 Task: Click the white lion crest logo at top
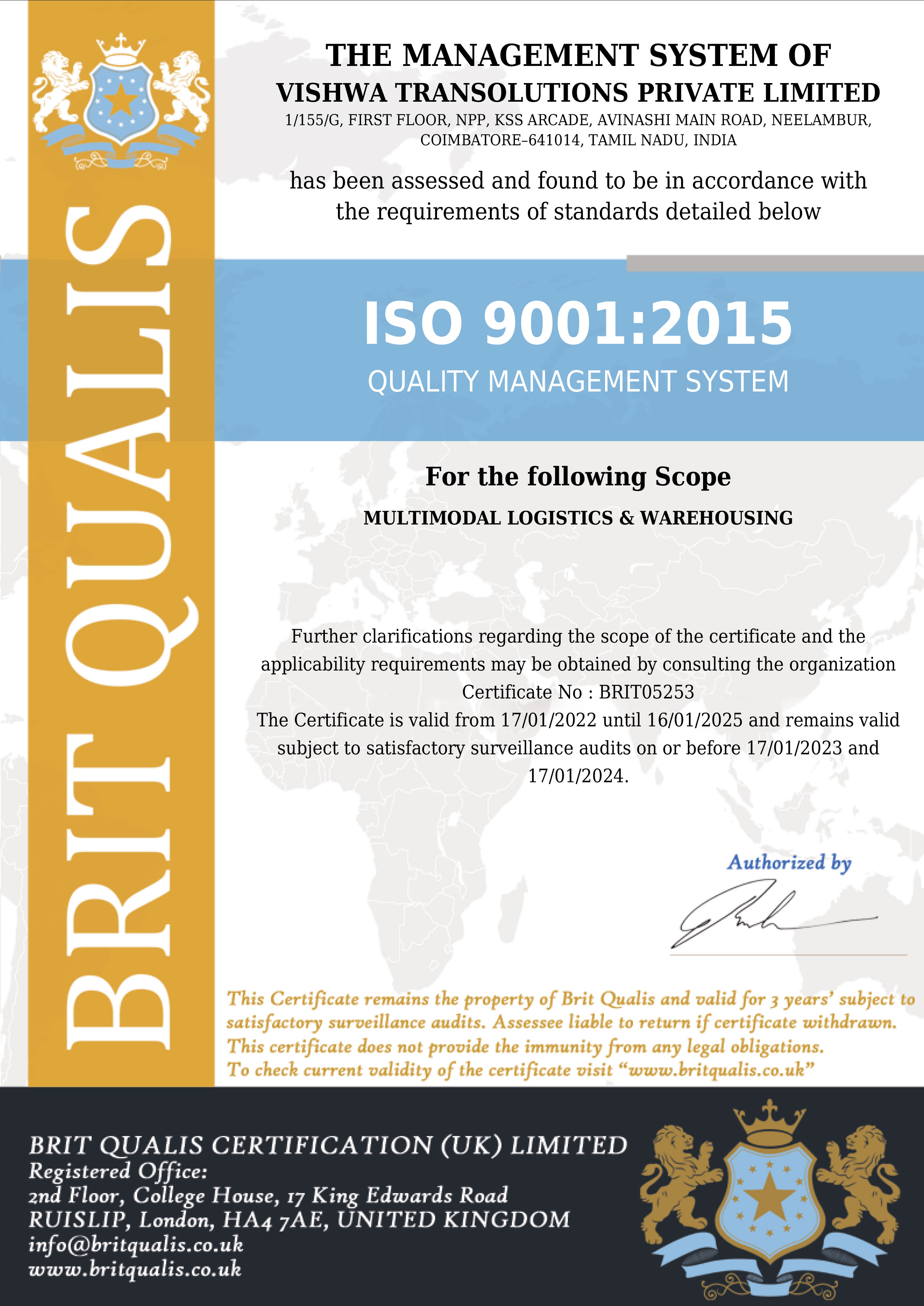[x=121, y=101]
